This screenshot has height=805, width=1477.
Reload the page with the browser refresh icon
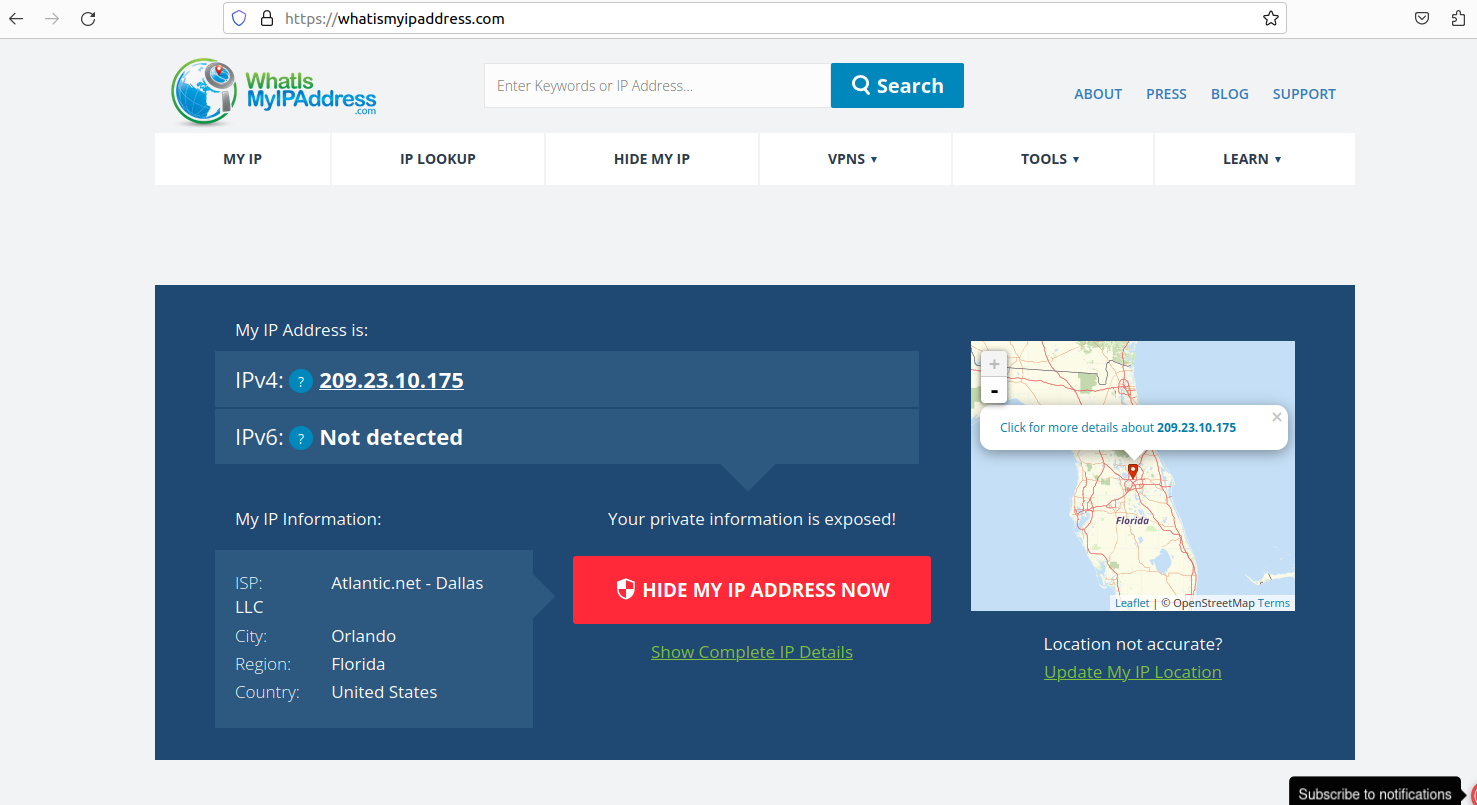(88, 18)
